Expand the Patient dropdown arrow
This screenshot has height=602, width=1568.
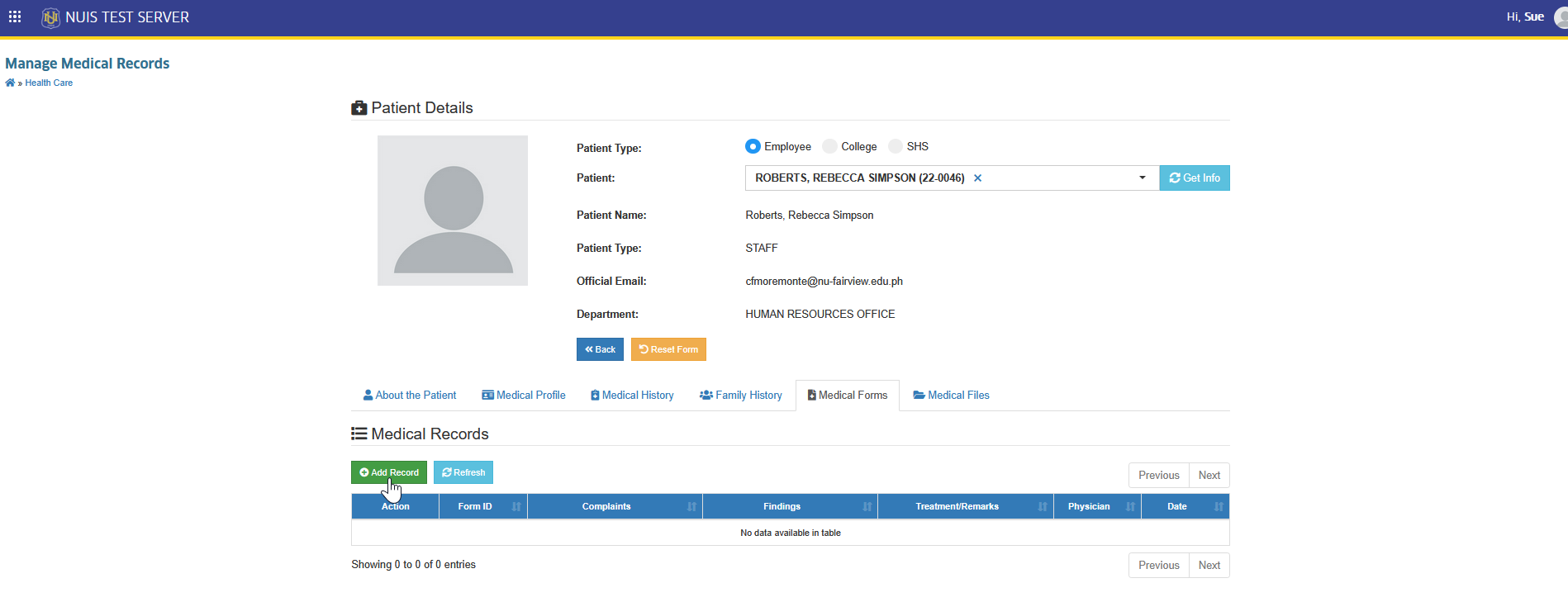tap(1143, 178)
